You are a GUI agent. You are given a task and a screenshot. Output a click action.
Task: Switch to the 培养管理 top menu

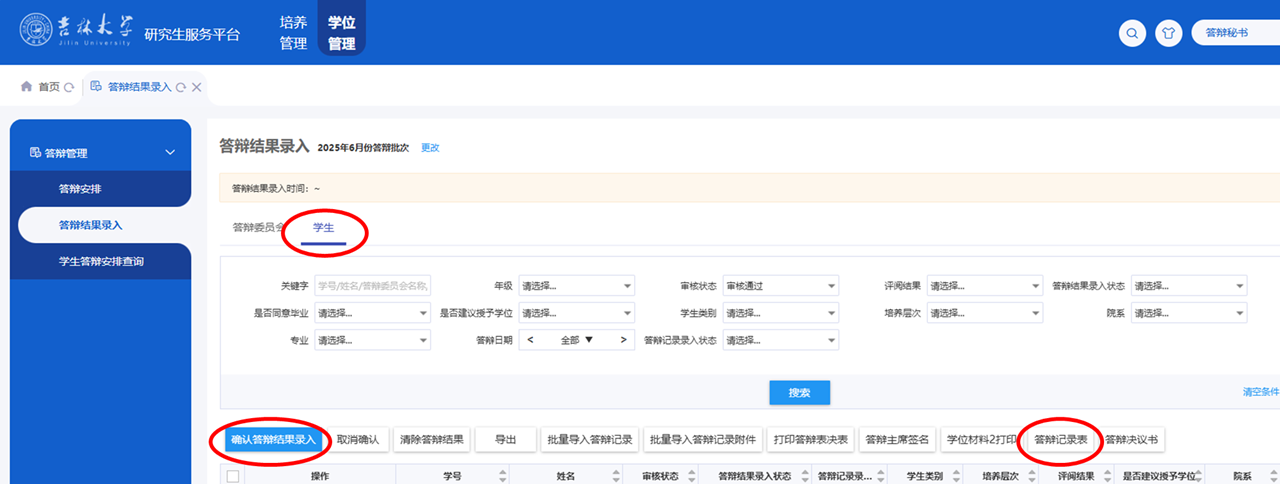pos(293,33)
